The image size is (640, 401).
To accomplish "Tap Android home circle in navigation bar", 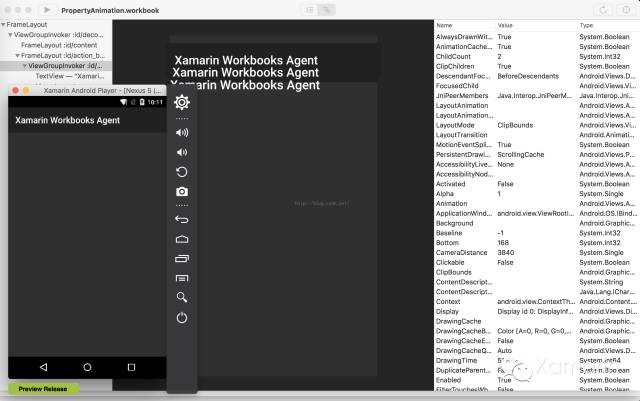I will (87, 367).
